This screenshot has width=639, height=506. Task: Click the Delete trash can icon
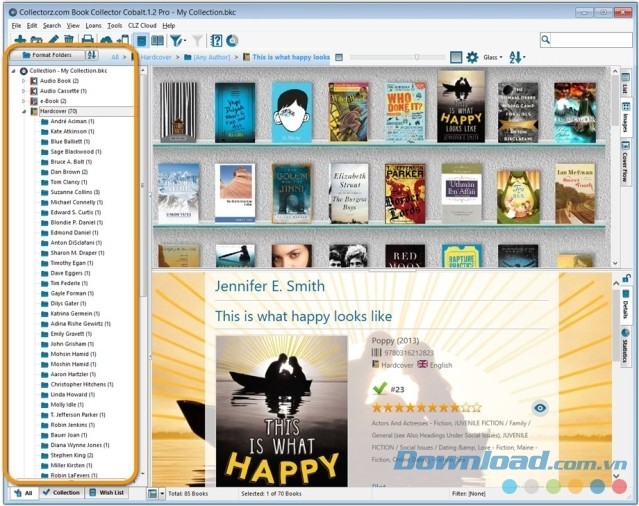coord(67,40)
